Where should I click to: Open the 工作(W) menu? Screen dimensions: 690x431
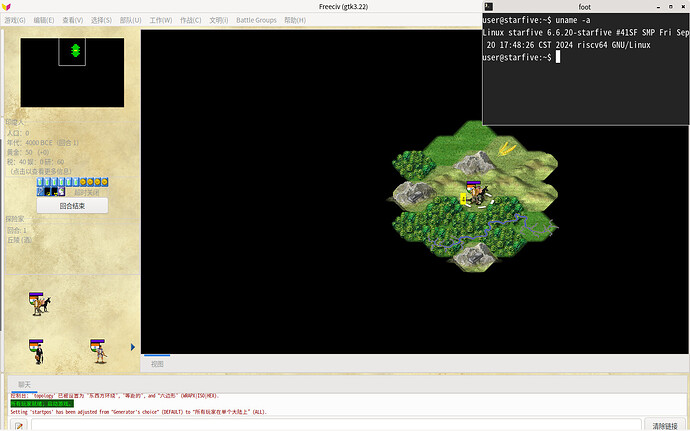[161, 20]
